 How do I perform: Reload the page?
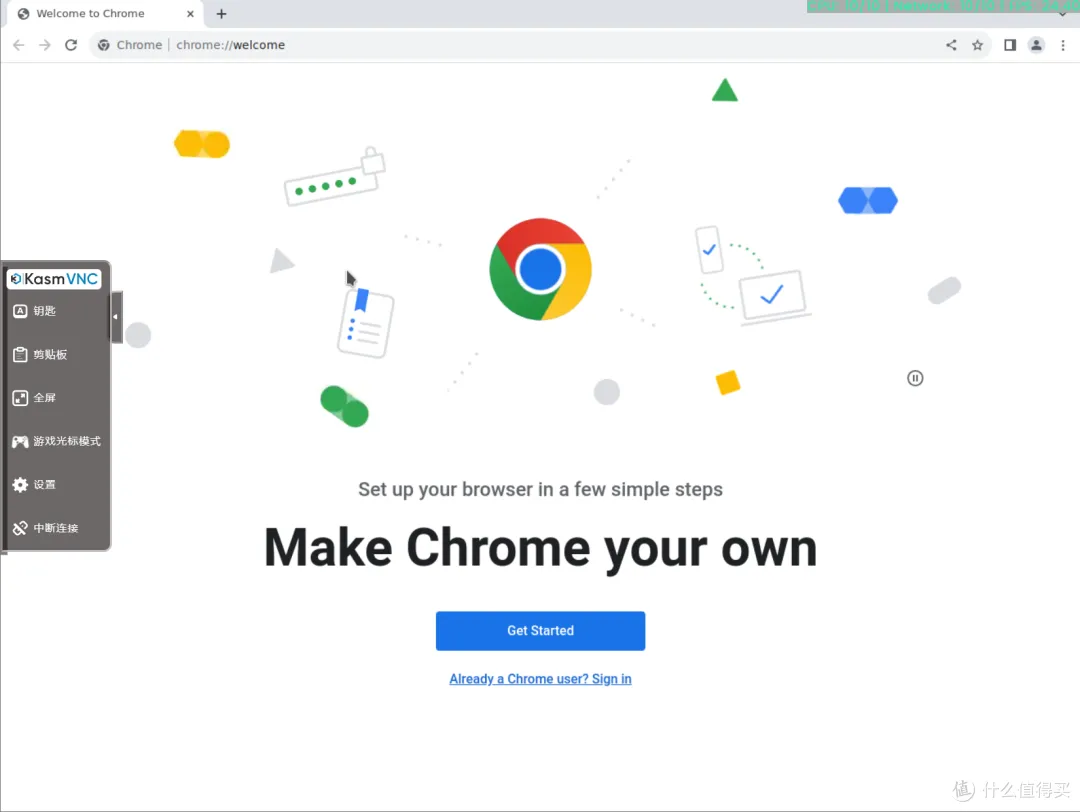(71, 45)
